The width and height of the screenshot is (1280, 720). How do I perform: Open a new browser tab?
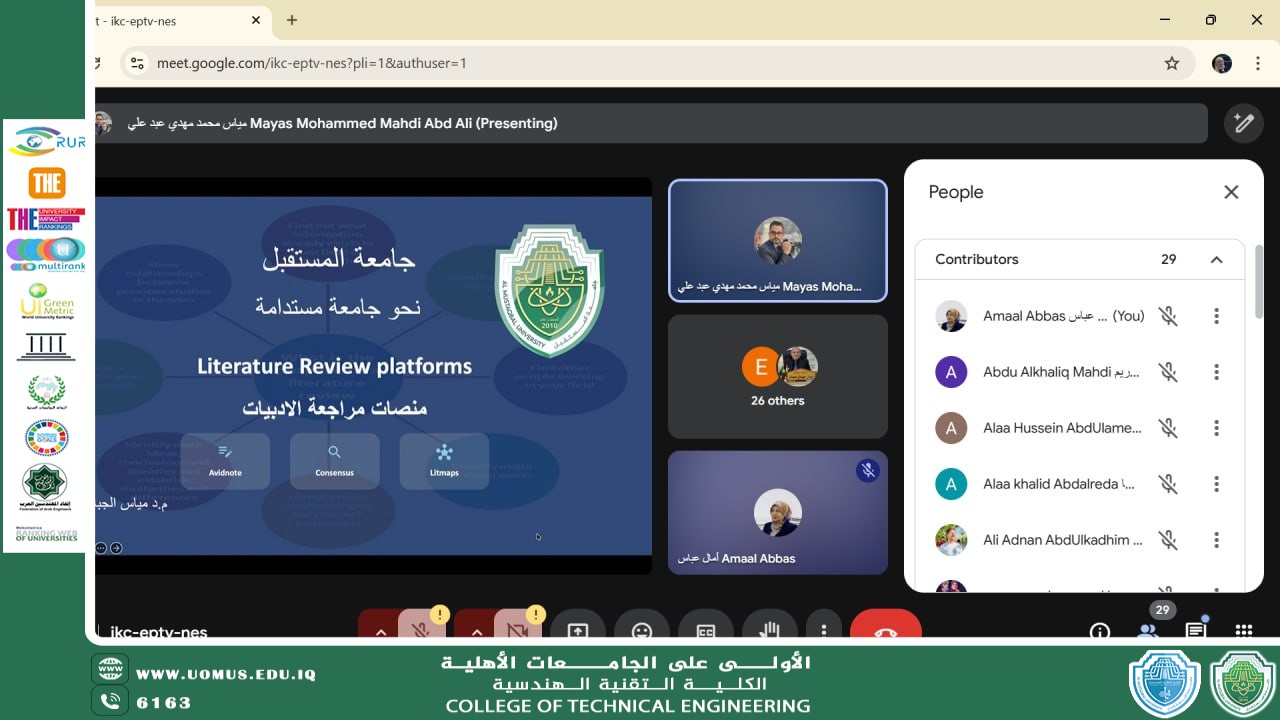coord(292,20)
